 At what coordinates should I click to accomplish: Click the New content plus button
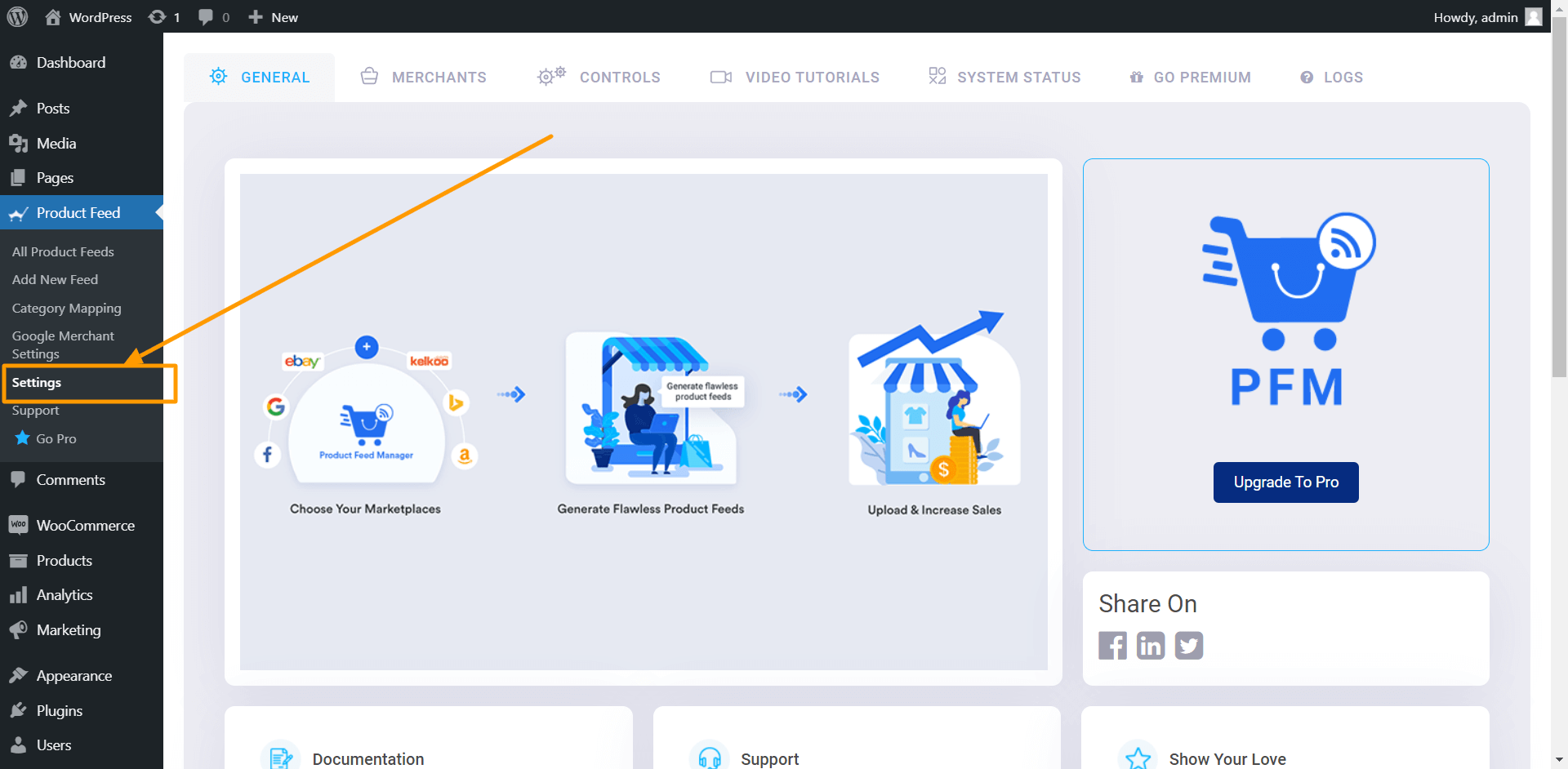[x=274, y=17]
